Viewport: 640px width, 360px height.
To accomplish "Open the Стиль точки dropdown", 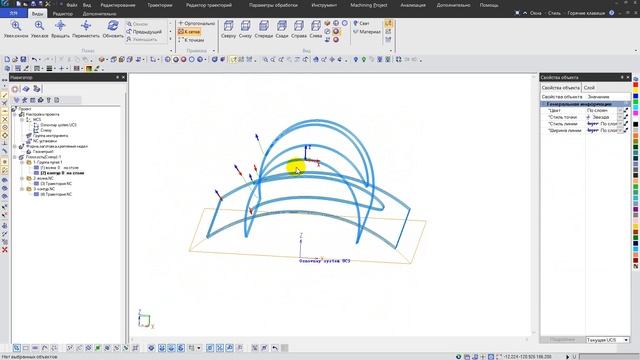I will click(620, 117).
